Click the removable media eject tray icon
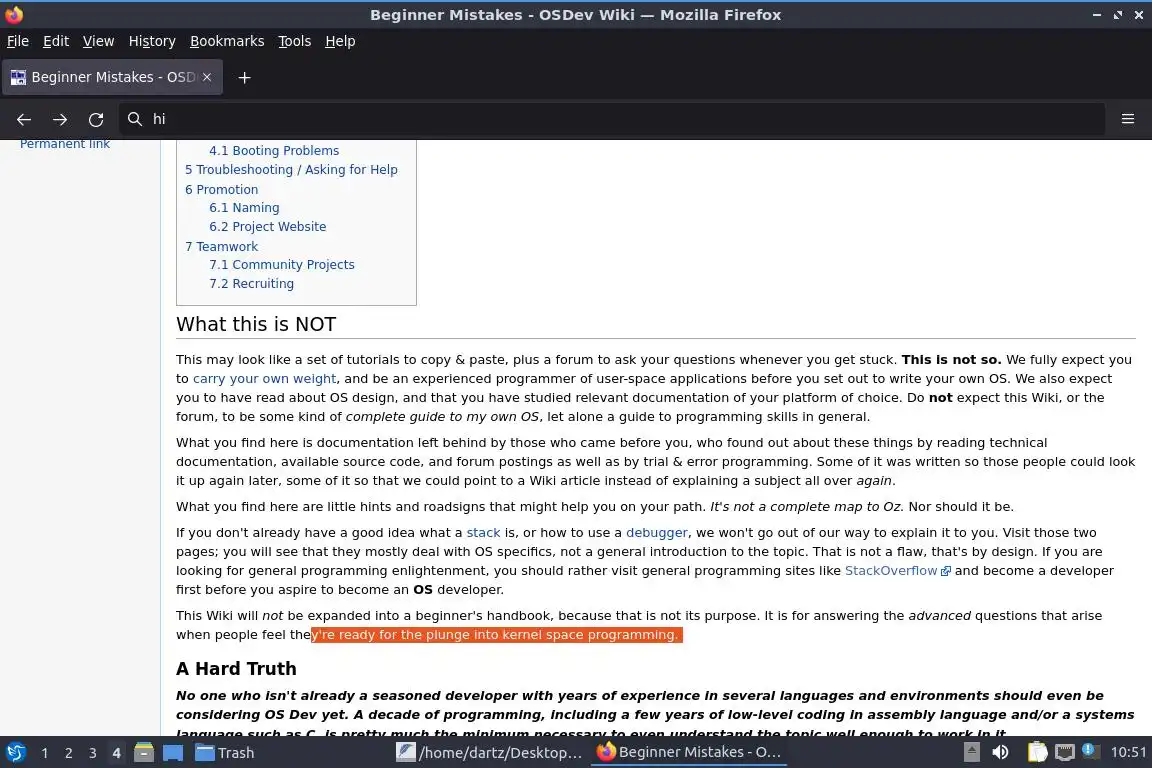 971,752
